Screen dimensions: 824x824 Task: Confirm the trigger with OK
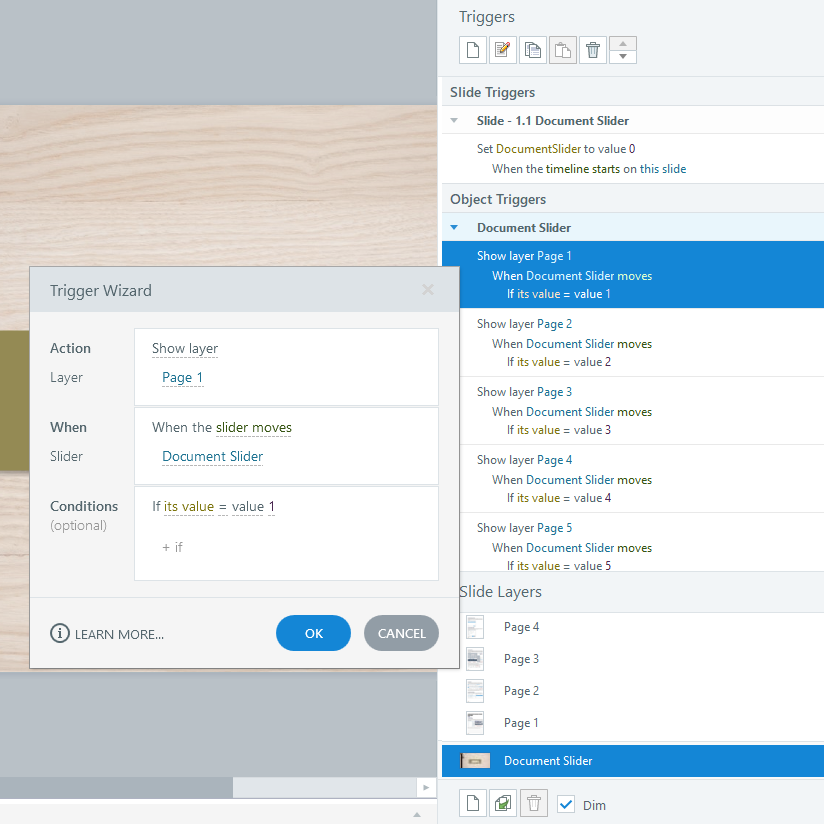[313, 633]
